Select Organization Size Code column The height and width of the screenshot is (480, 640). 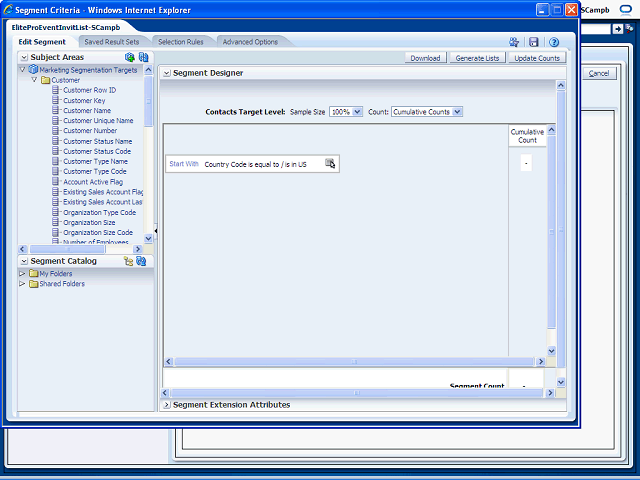98,232
